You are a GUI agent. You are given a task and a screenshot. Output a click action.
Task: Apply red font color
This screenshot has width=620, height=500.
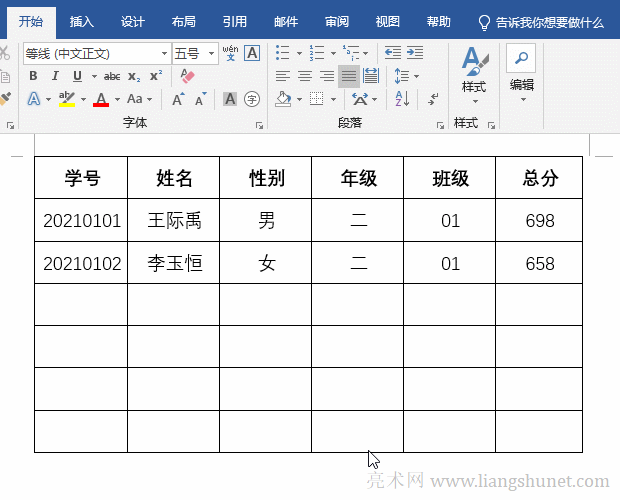click(101, 99)
